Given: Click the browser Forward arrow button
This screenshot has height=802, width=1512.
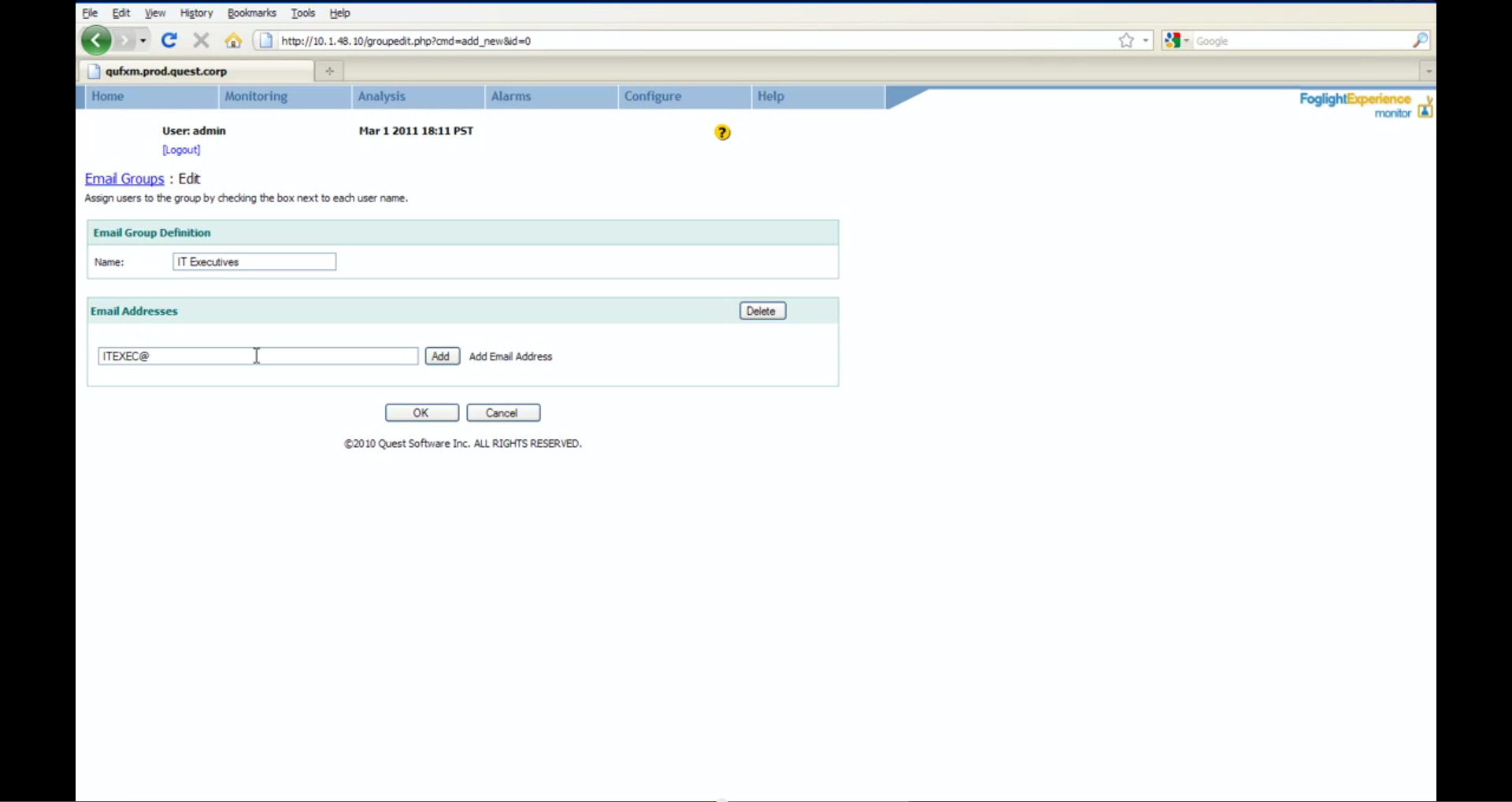Looking at the screenshot, I should tap(124, 40).
